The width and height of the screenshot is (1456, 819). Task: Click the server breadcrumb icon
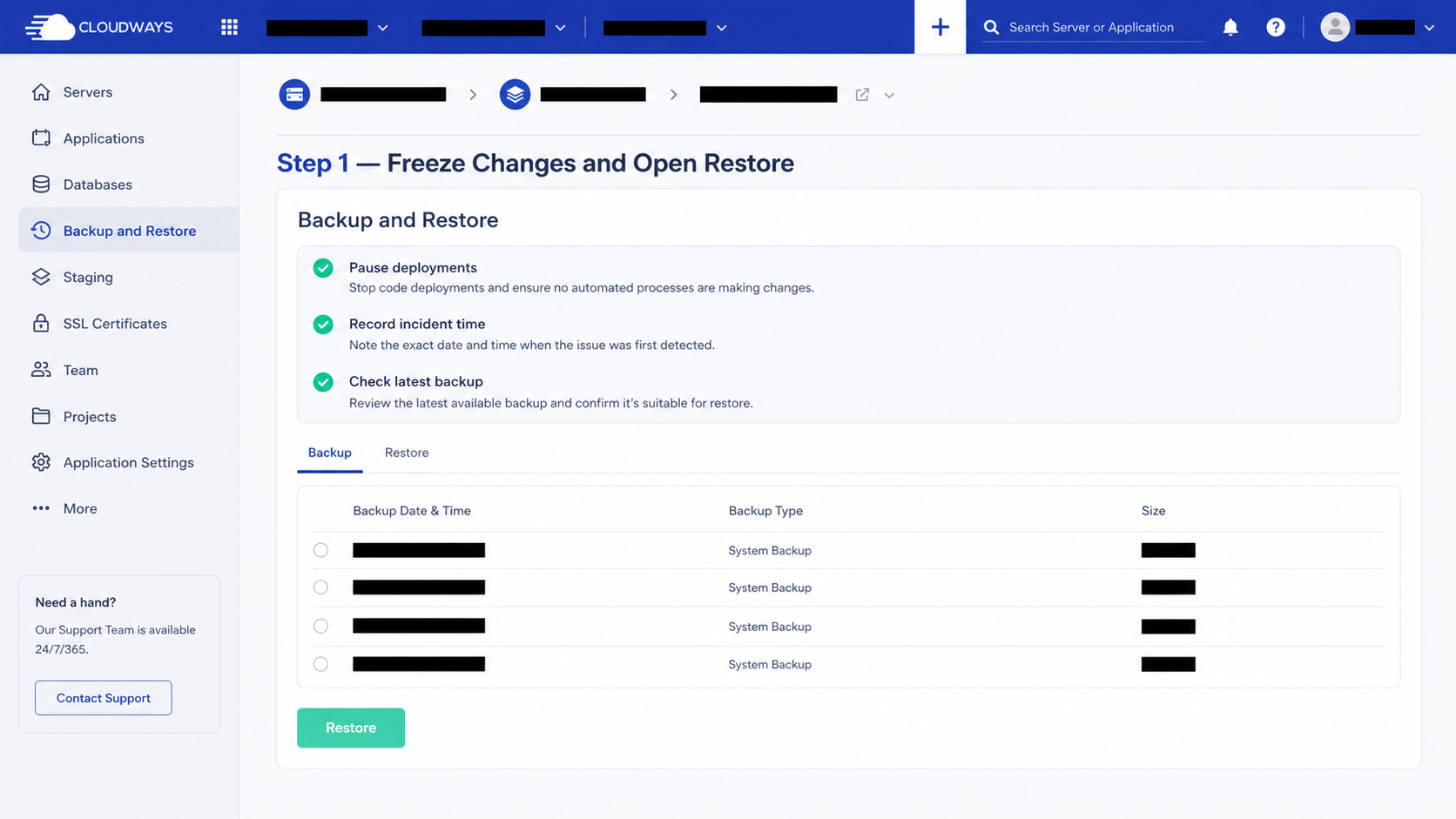click(294, 94)
